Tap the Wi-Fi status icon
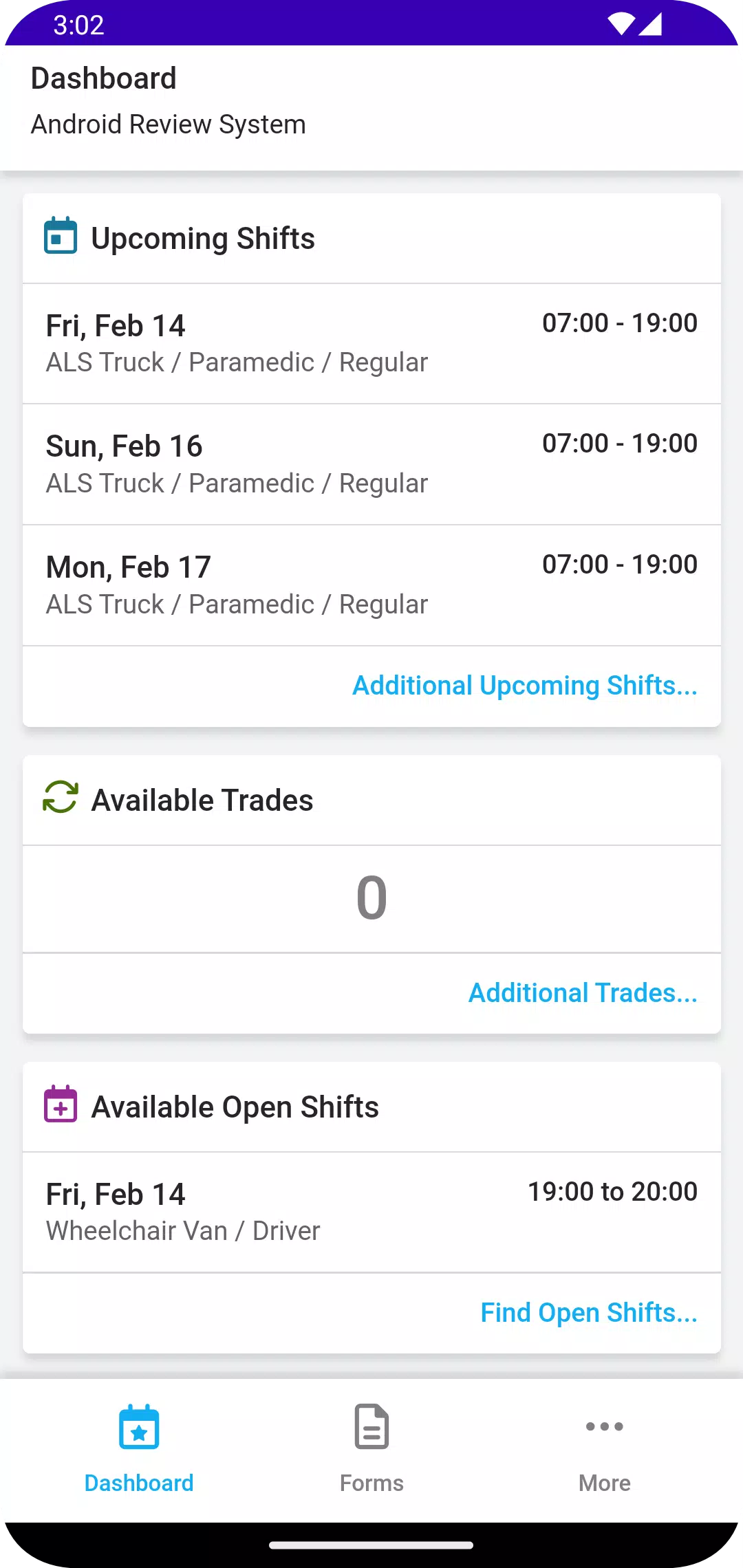 click(x=621, y=24)
